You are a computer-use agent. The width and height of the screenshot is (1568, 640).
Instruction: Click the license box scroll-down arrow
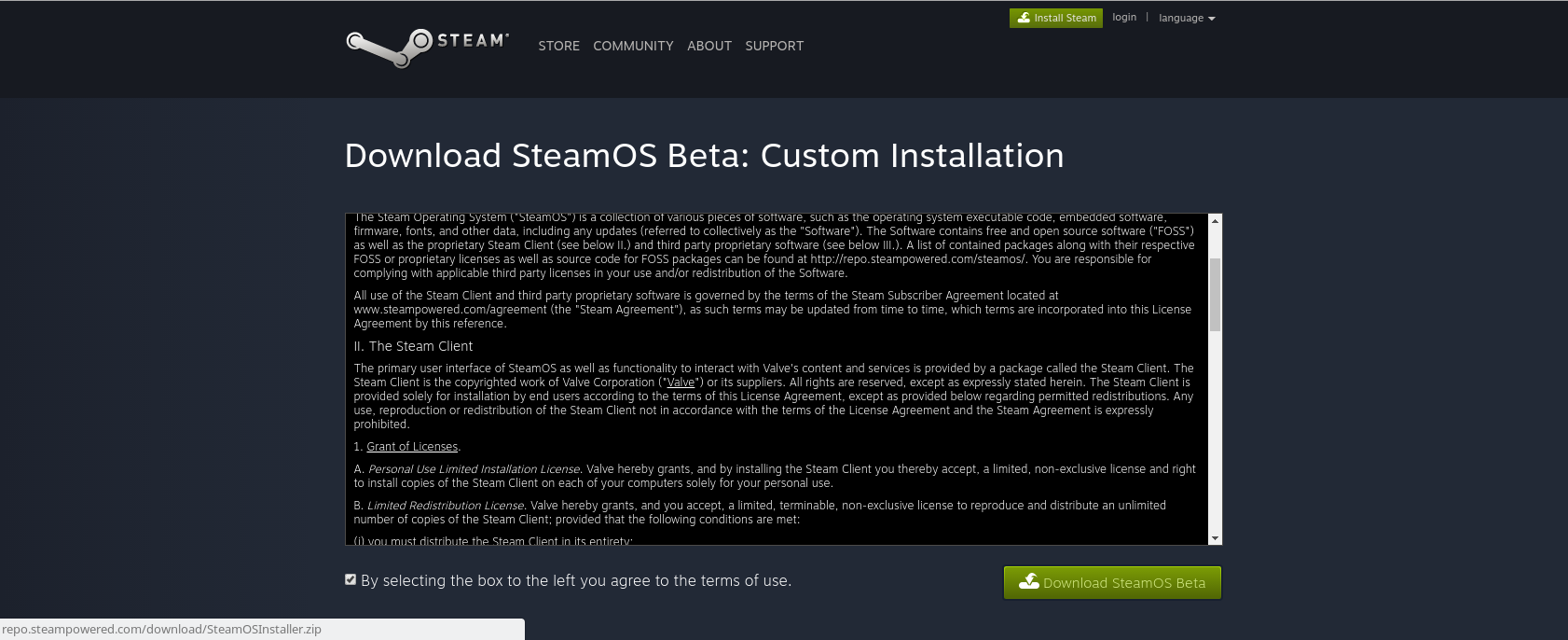(x=1215, y=538)
